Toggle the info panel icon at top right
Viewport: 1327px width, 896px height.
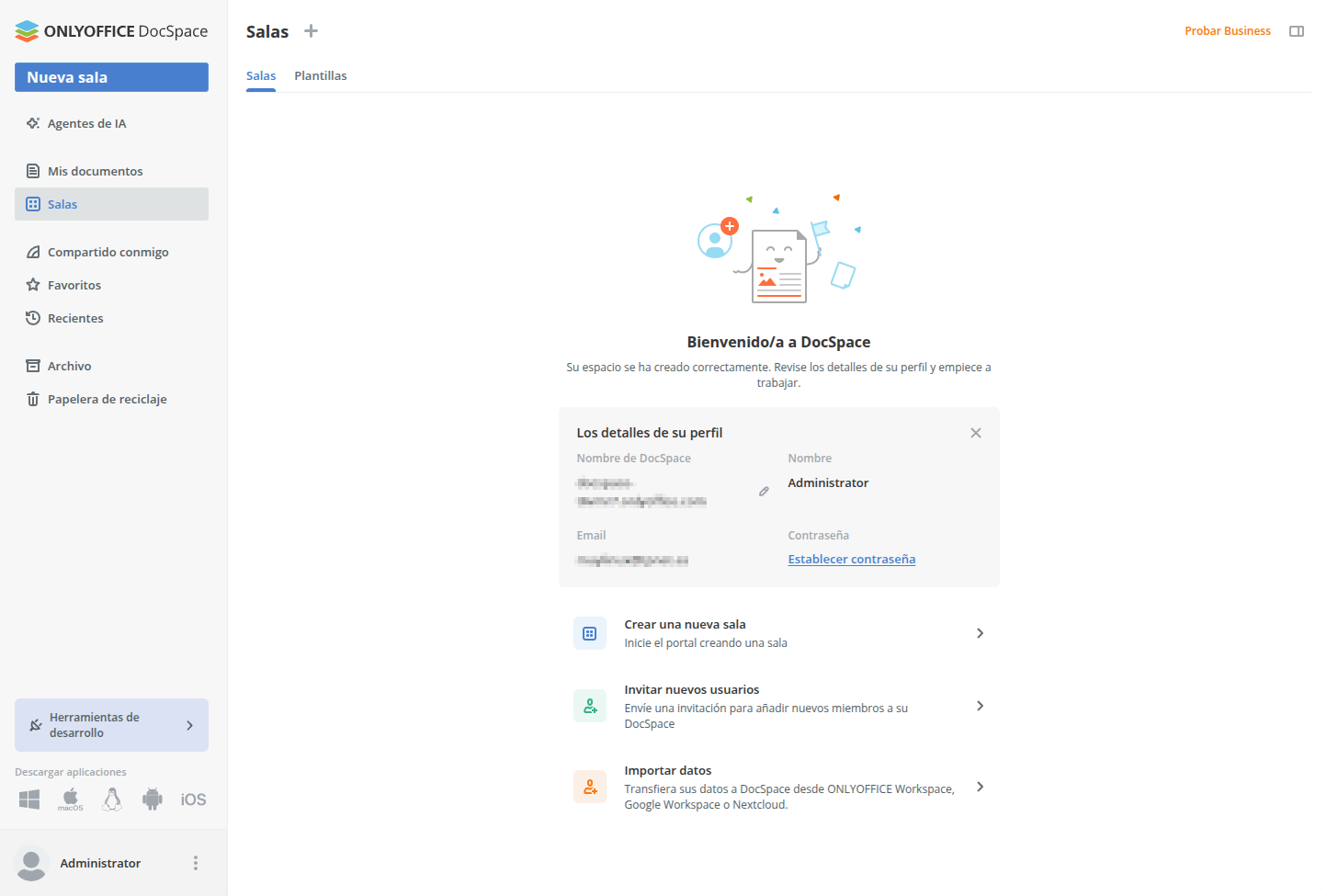(x=1297, y=31)
